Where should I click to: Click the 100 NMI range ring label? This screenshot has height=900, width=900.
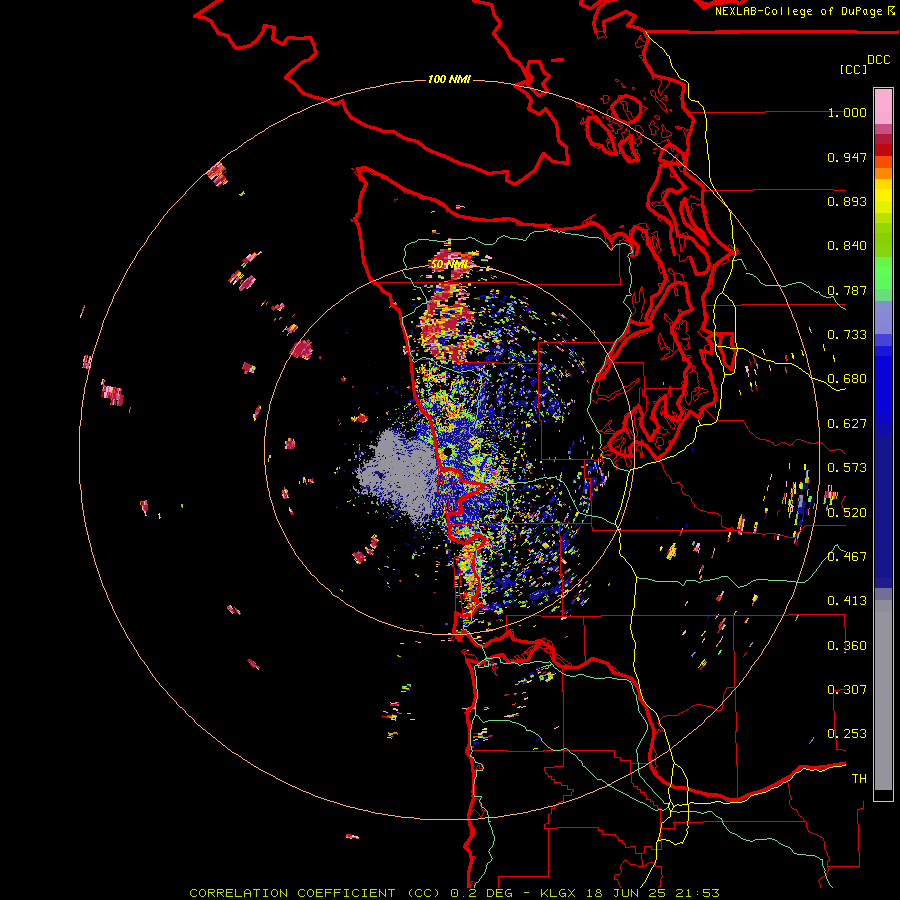(x=449, y=79)
